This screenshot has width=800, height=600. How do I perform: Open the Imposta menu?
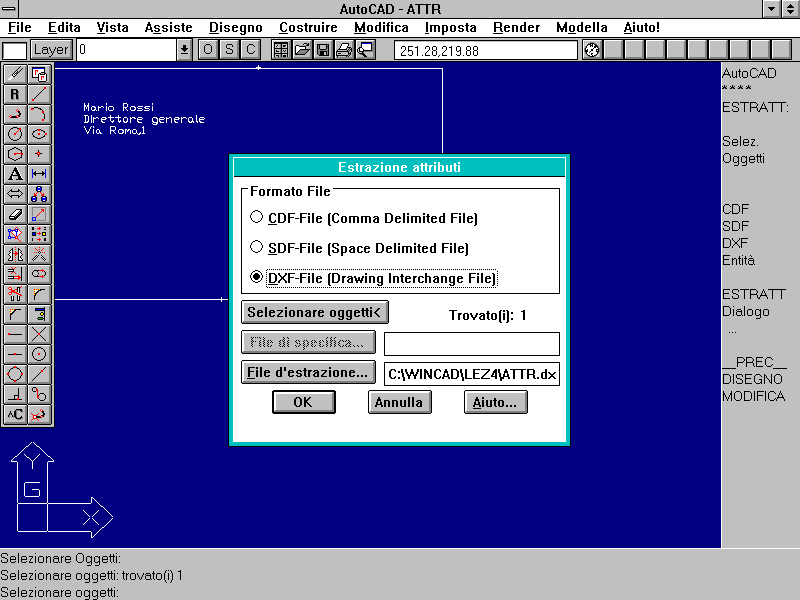(x=451, y=28)
